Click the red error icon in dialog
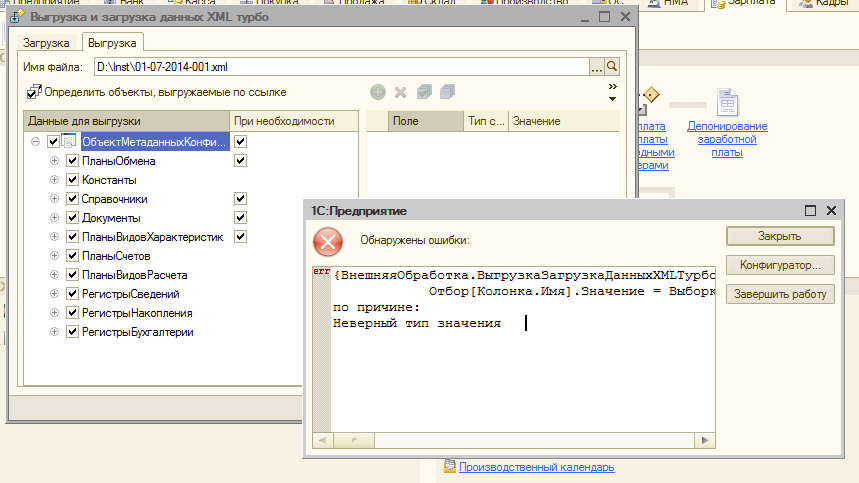The width and height of the screenshot is (859, 483). 327,241
